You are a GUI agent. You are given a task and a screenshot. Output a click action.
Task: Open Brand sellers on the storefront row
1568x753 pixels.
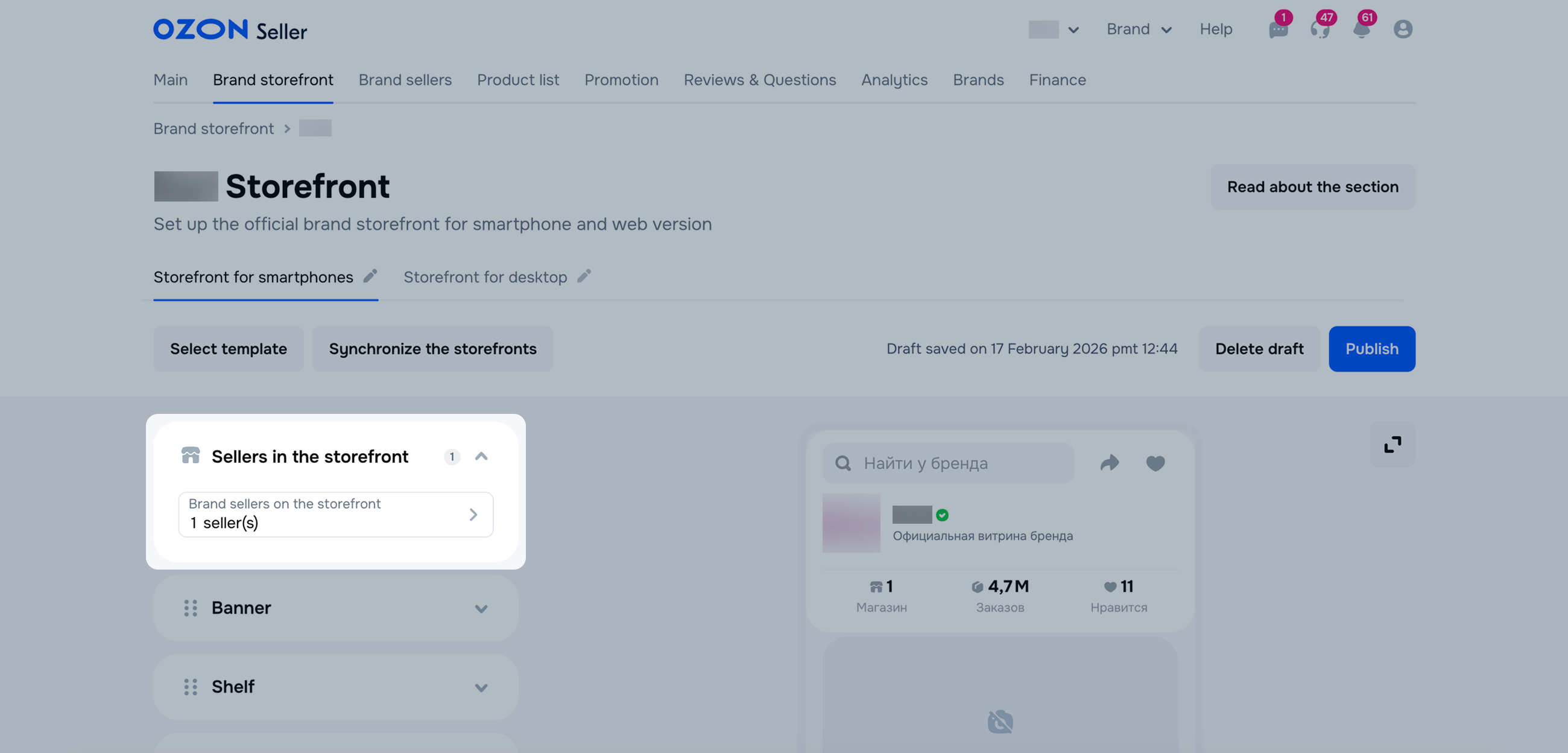point(335,514)
